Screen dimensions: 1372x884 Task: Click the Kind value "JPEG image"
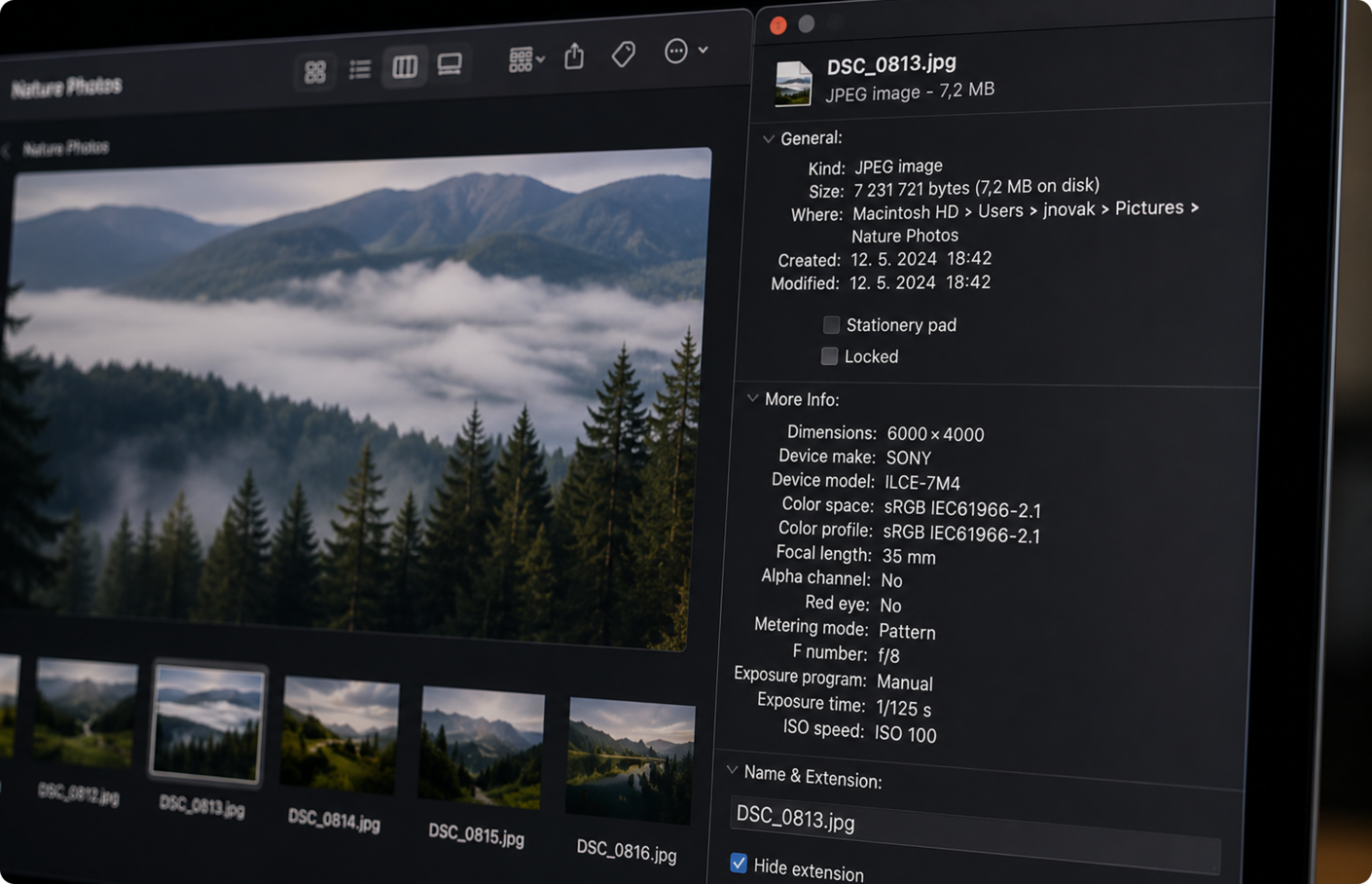point(898,166)
